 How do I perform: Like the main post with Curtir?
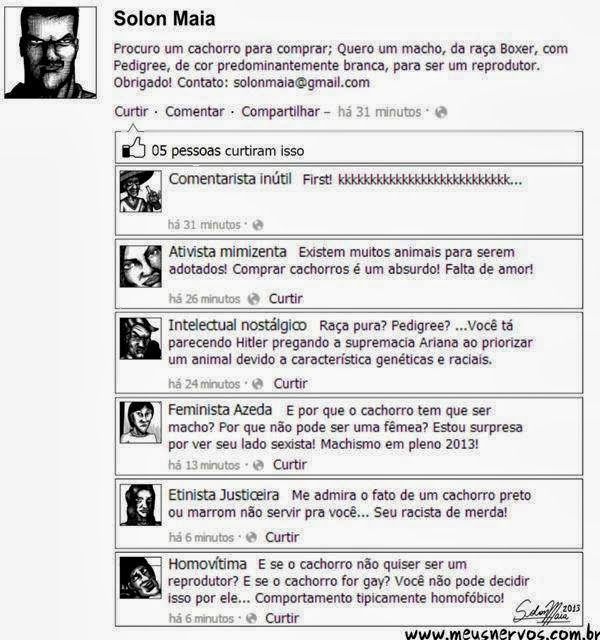pyautogui.click(x=131, y=111)
